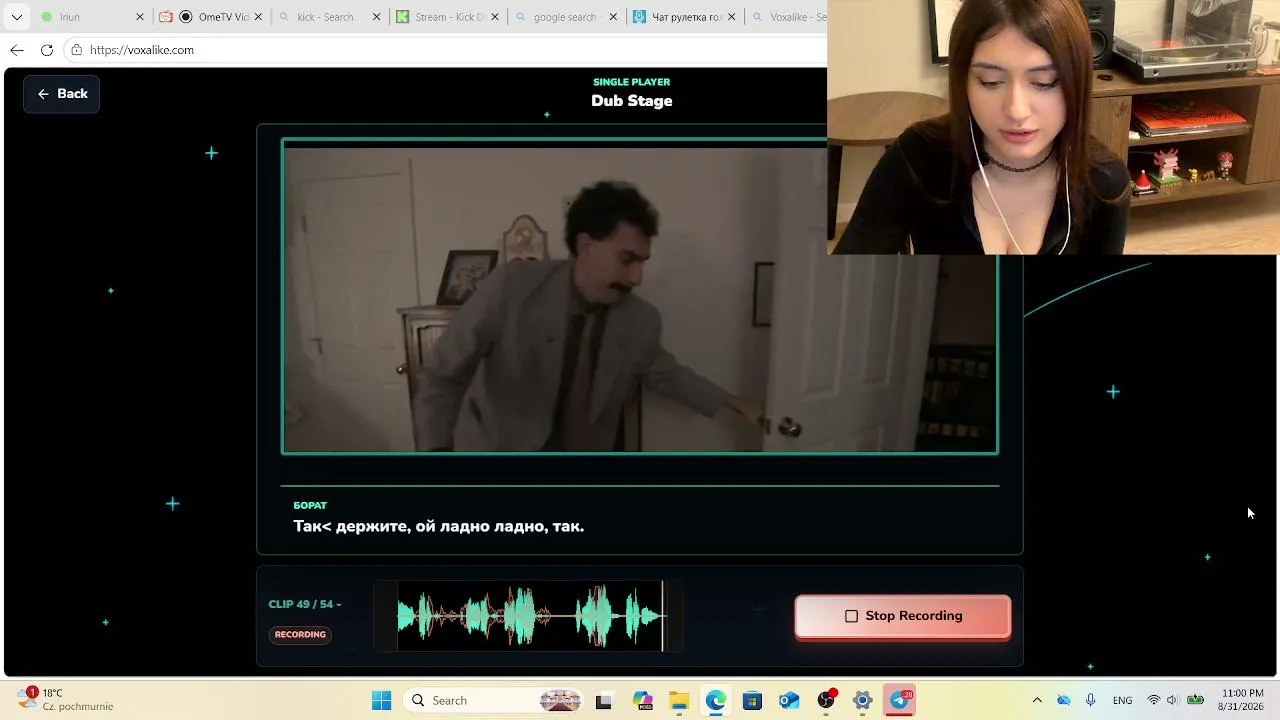Open Microsoft Store from the taskbar
Screen dimensions: 1280x720
(753, 701)
